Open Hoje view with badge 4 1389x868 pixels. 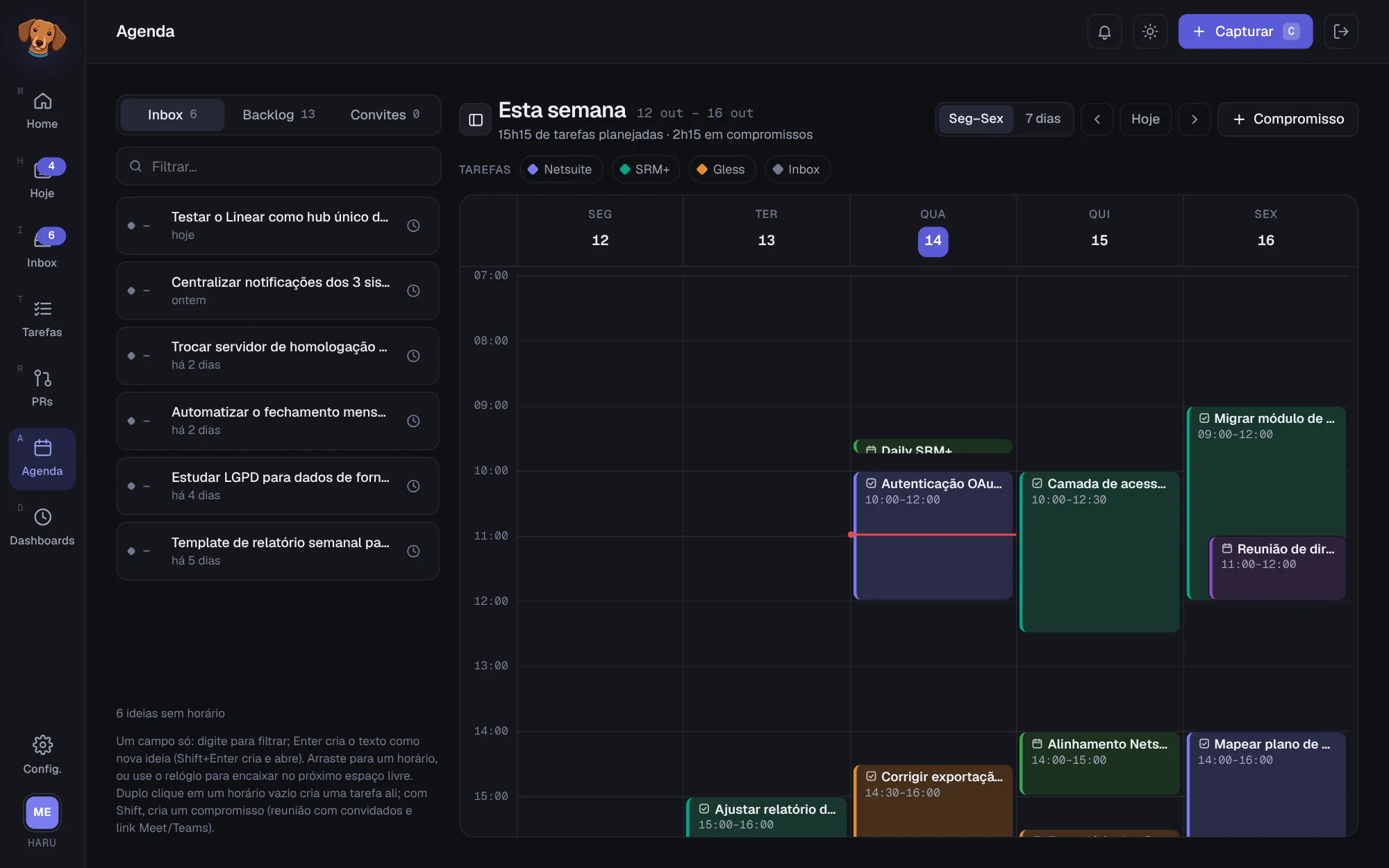point(42,181)
